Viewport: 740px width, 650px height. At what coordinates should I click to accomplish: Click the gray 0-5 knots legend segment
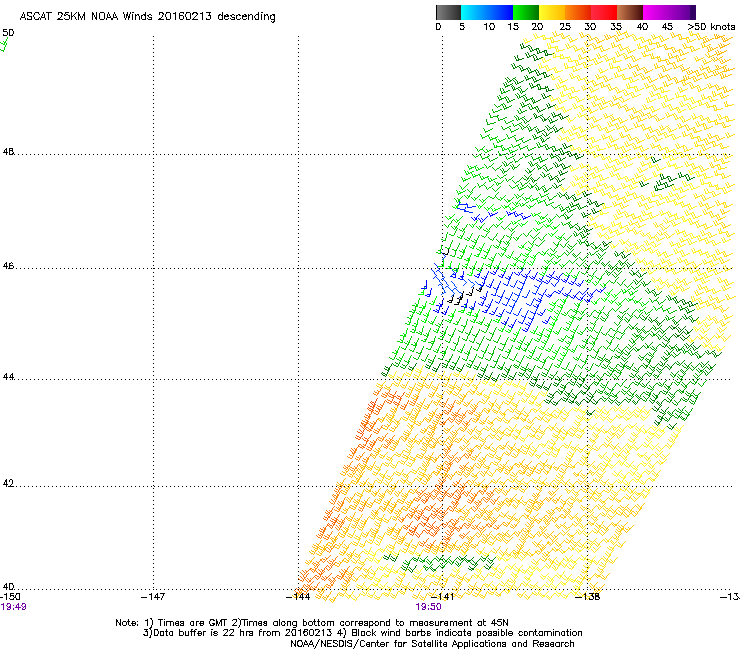(448, 12)
